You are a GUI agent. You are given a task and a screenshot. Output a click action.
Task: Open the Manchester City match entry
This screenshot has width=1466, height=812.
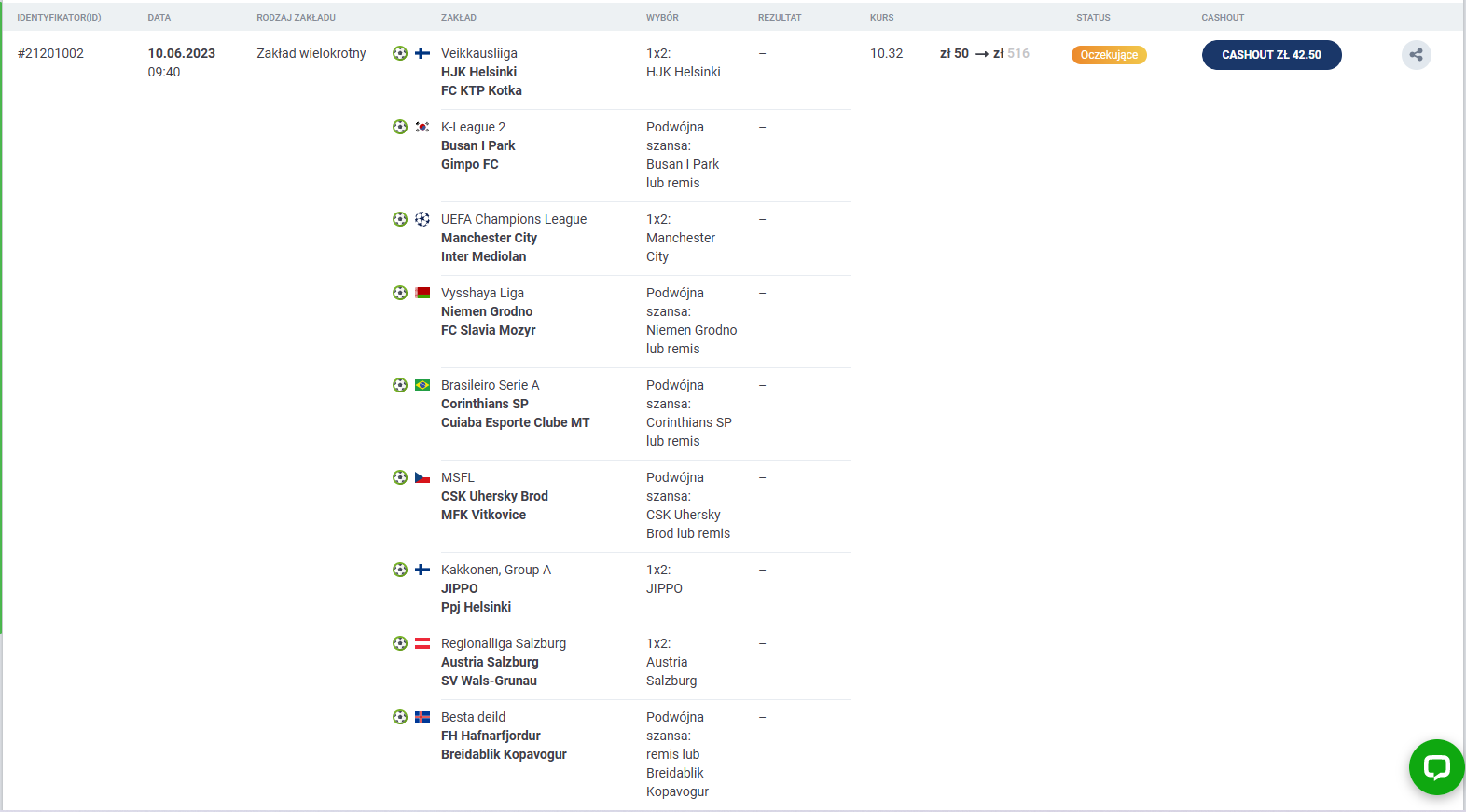coord(489,238)
